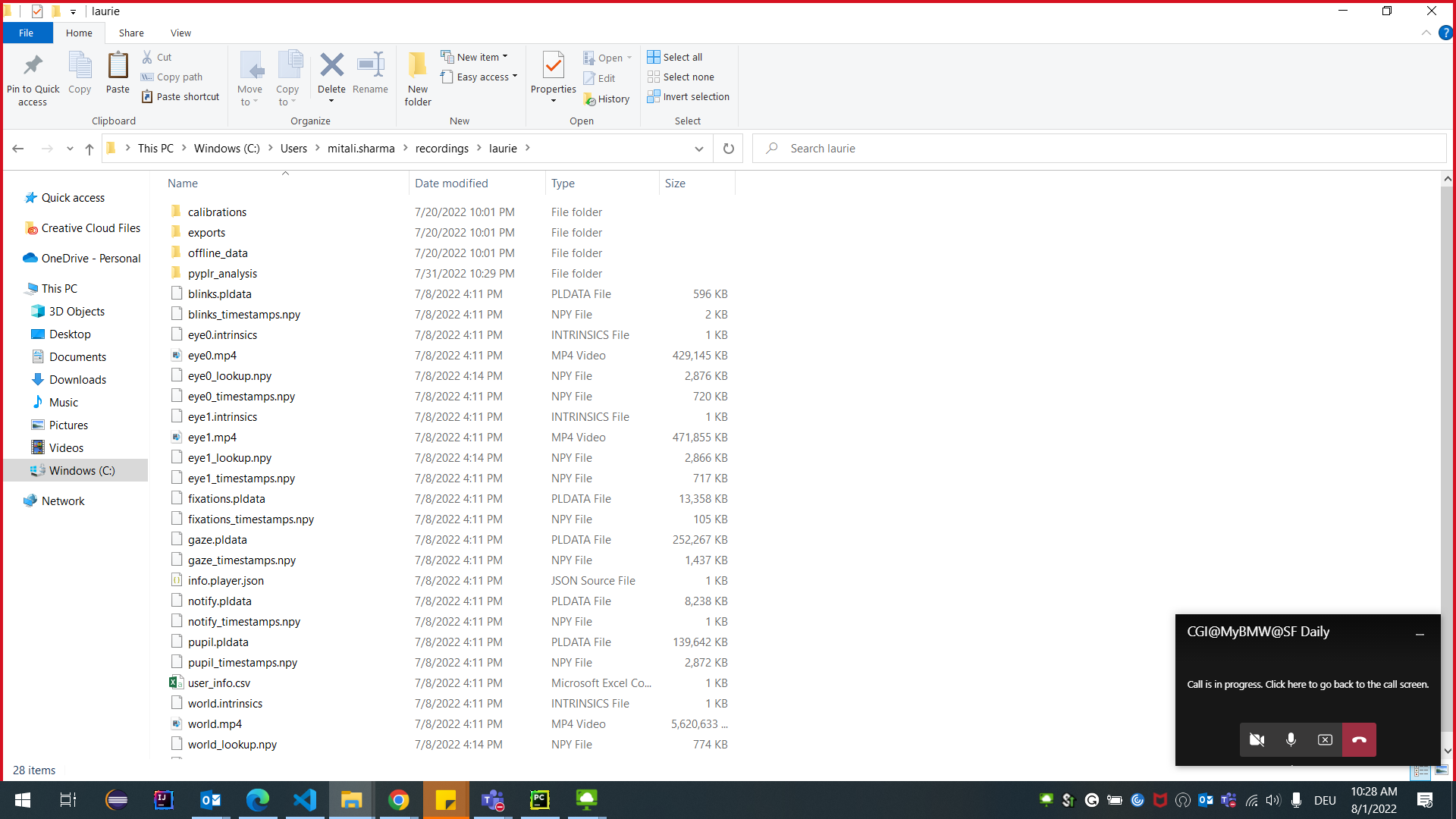
Task: Turn camera on in the call popup
Action: coord(1257,739)
